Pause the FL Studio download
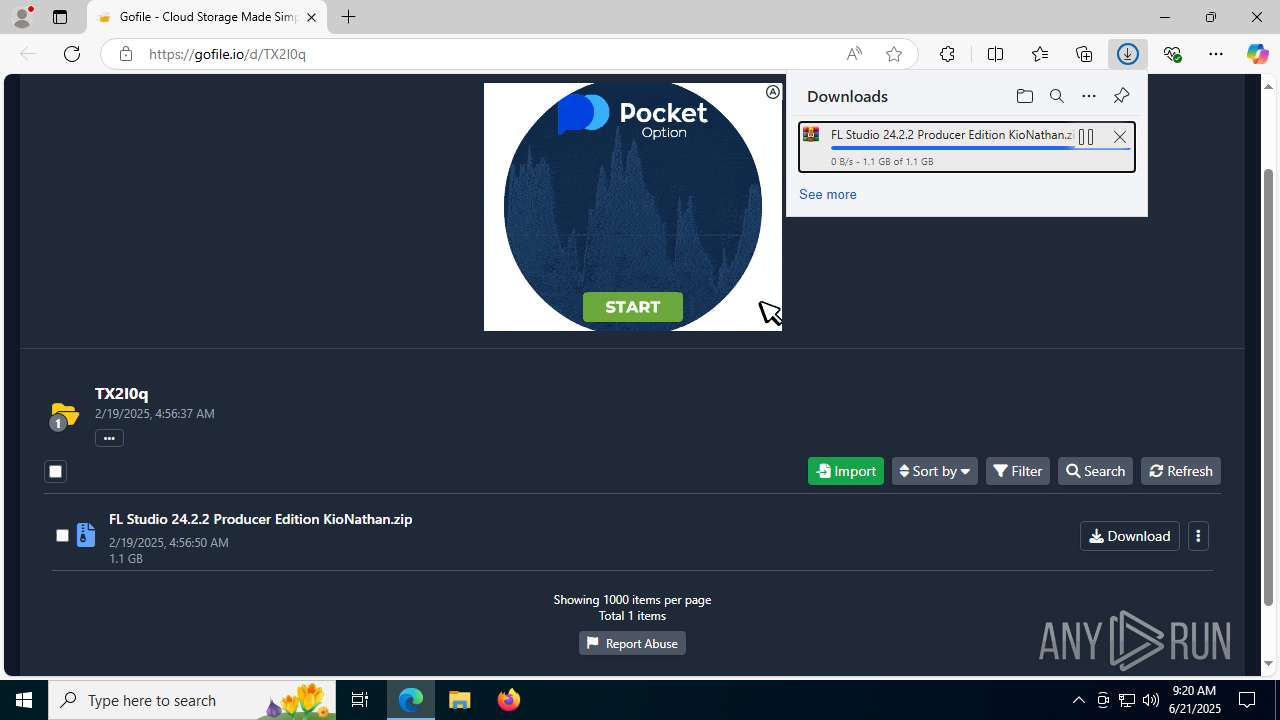Viewport: 1280px width, 720px height. [x=1086, y=137]
